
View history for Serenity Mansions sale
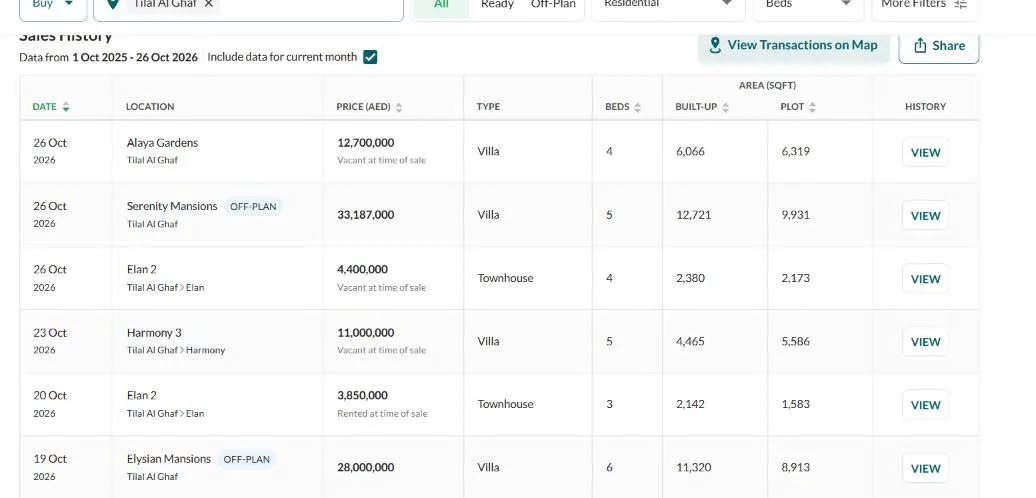925,215
